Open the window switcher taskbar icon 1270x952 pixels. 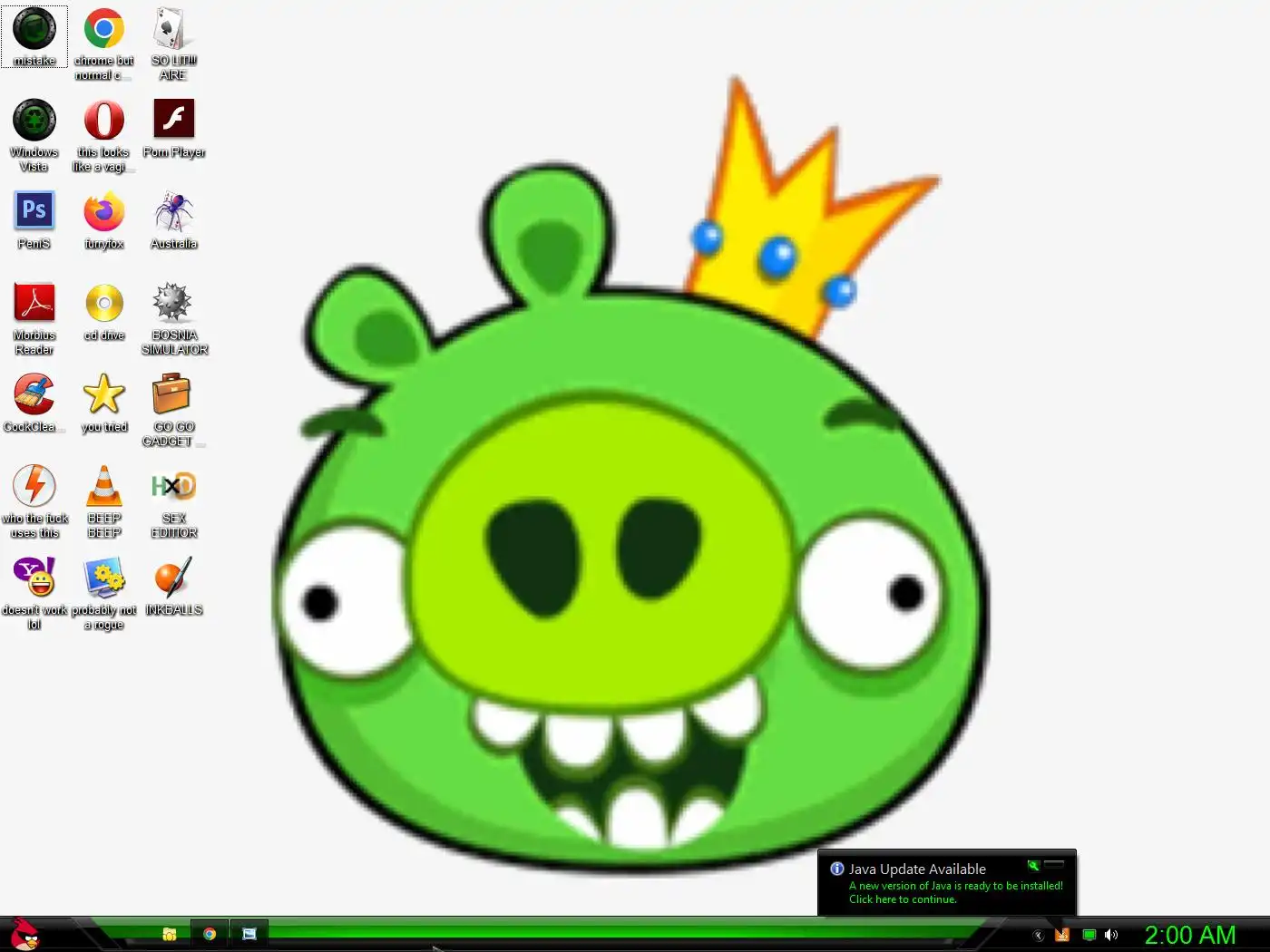tap(249, 934)
